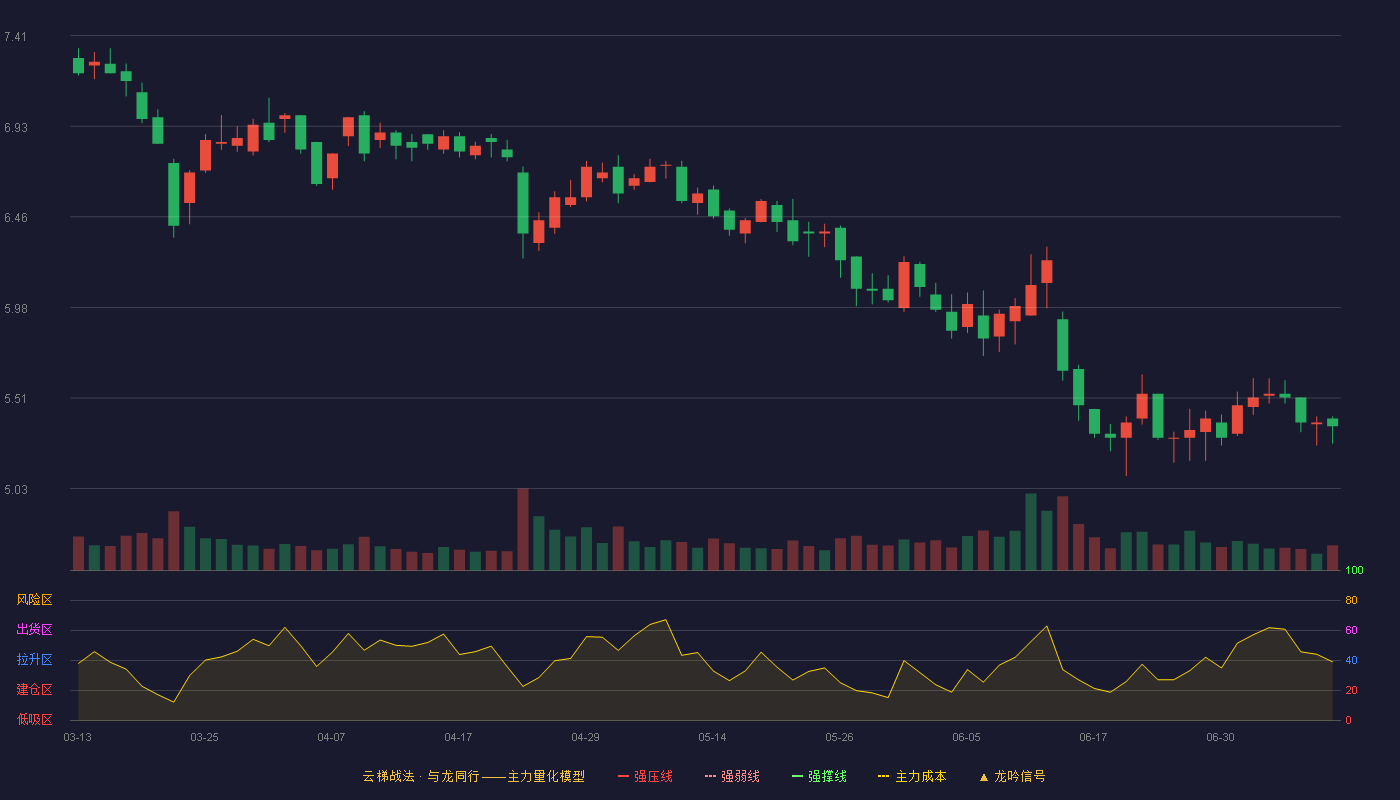
Task: Click the 5.03 price axis label
Action: click(x=15, y=490)
